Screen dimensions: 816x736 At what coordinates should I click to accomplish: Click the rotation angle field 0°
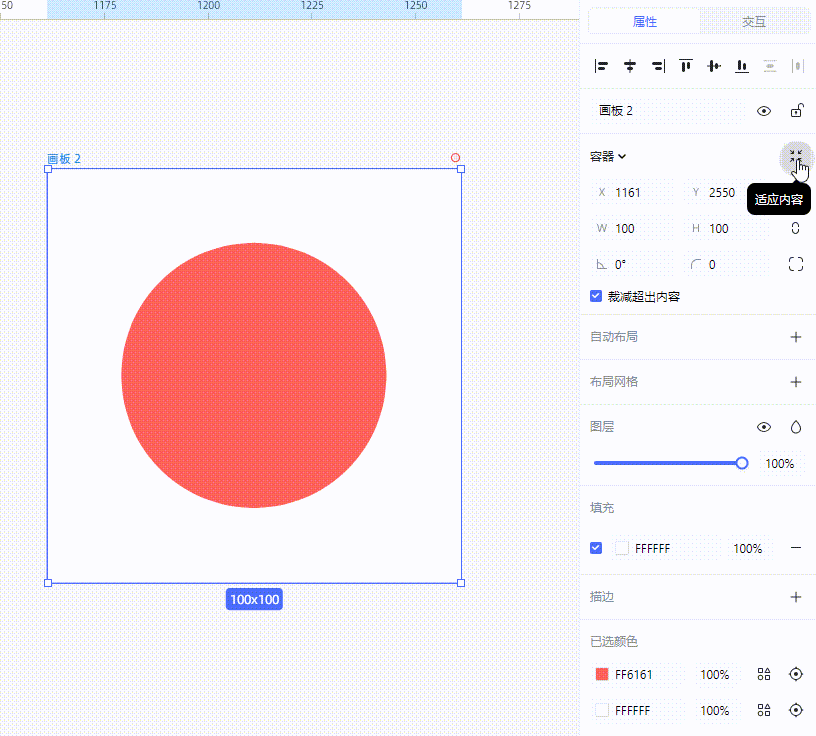click(x=633, y=264)
